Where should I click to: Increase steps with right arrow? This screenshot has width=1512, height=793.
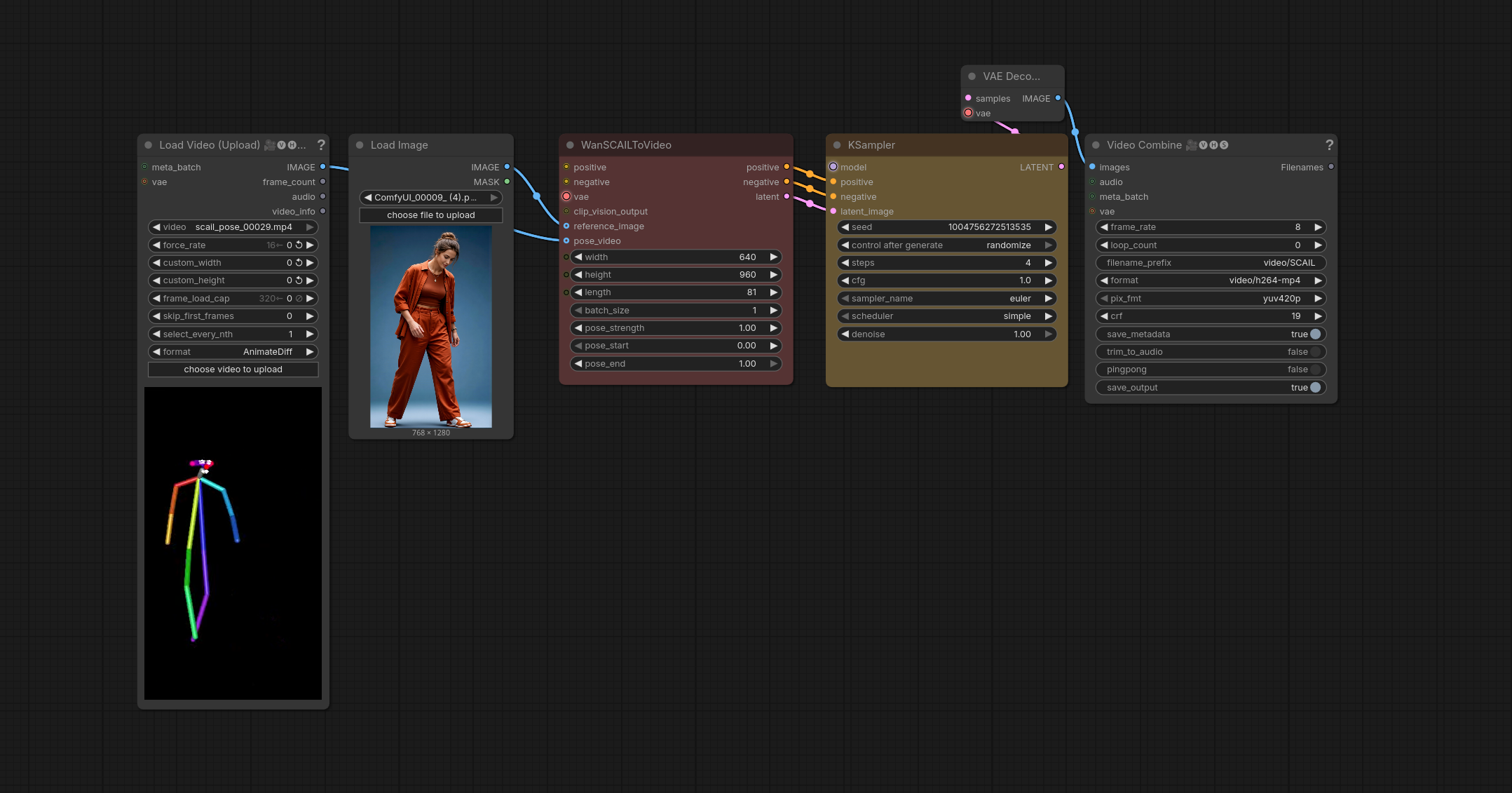point(1049,263)
